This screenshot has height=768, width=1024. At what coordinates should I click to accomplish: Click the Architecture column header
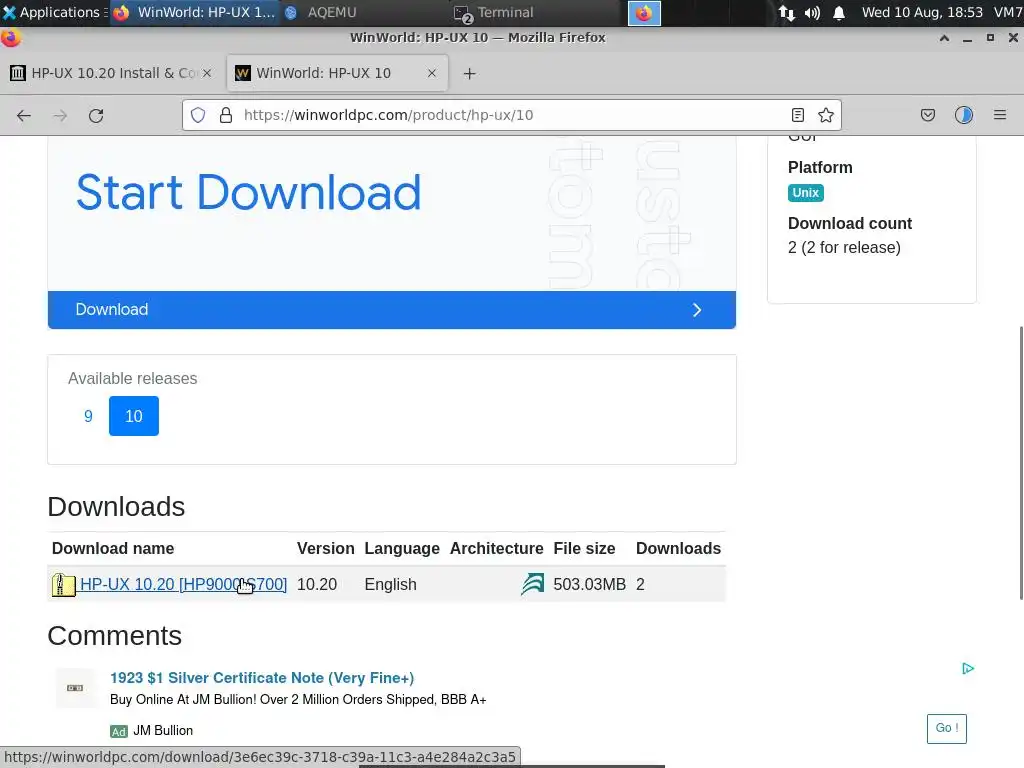(x=496, y=549)
